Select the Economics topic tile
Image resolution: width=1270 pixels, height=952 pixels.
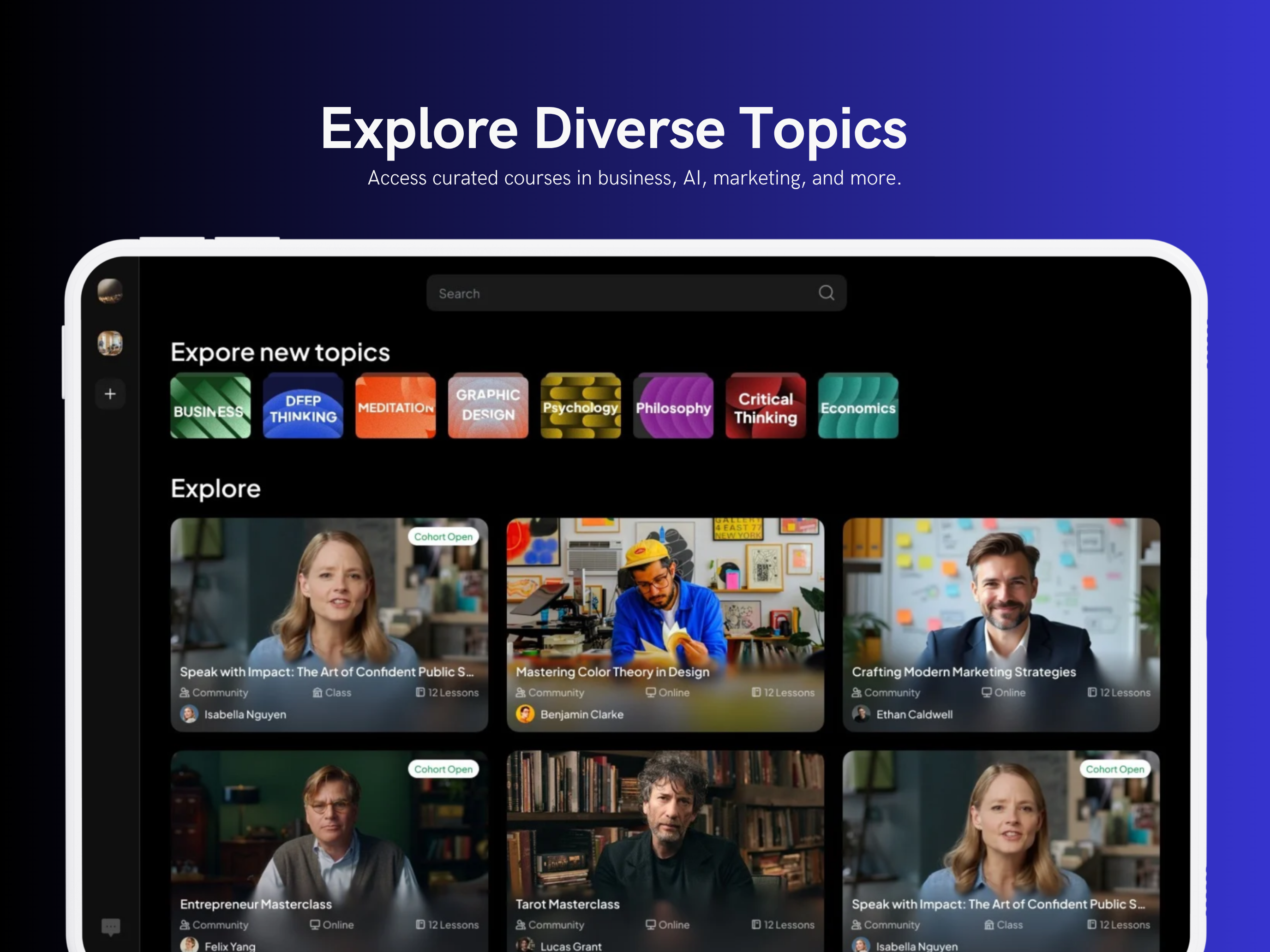858,406
